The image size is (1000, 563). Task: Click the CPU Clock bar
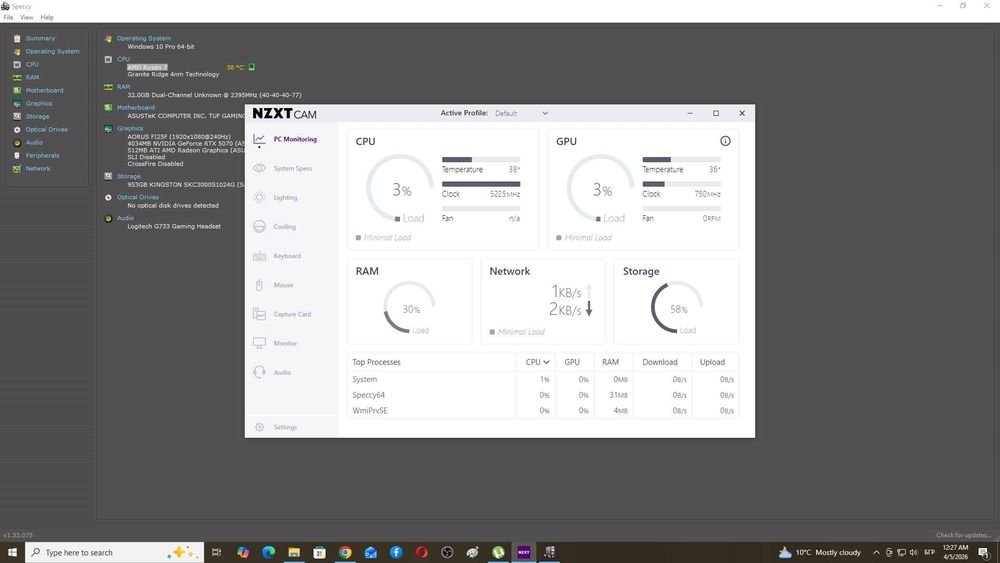(481, 184)
